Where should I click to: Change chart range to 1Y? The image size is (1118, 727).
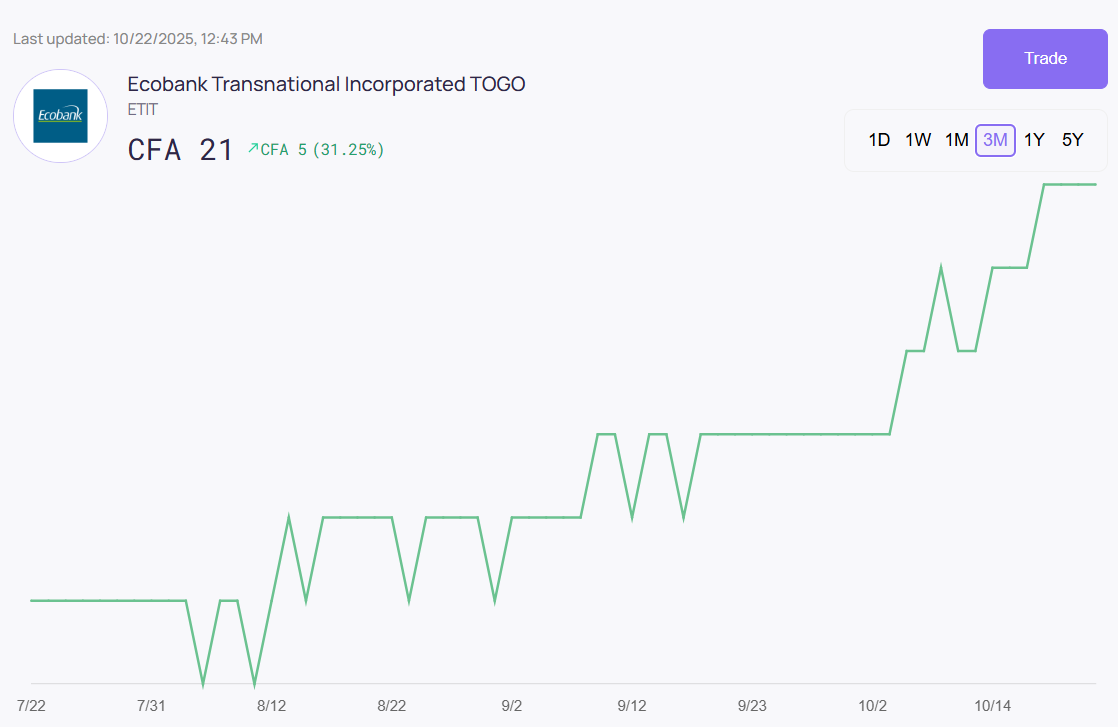click(x=1034, y=140)
